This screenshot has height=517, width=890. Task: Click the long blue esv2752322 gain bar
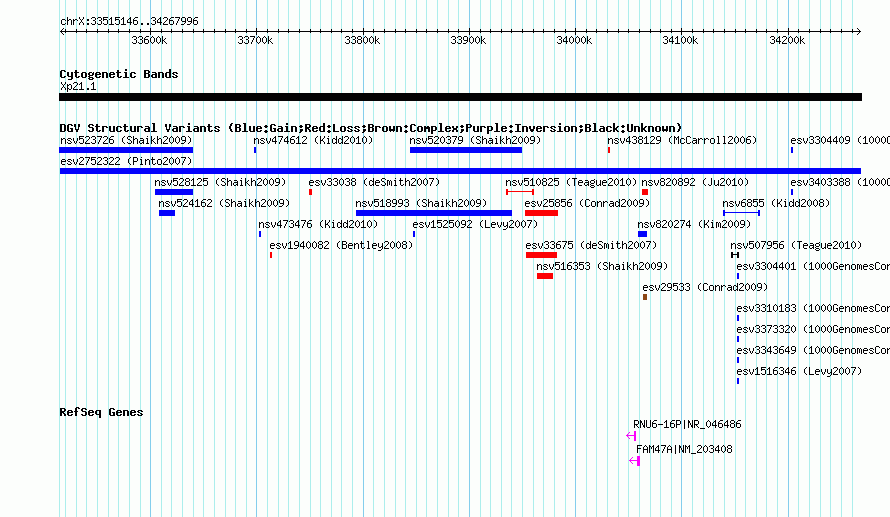point(460,171)
